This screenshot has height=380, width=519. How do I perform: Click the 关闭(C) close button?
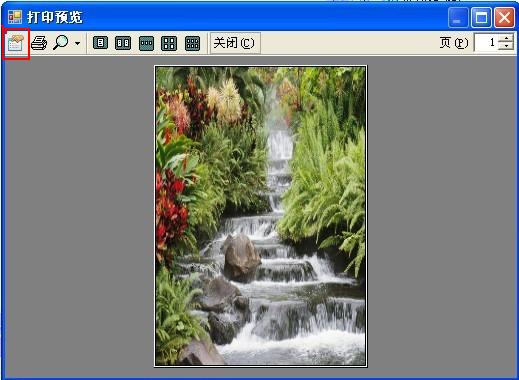point(234,43)
